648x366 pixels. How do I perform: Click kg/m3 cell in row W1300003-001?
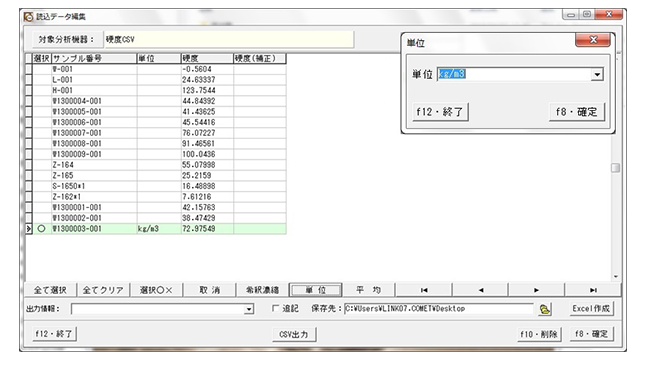(159, 228)
